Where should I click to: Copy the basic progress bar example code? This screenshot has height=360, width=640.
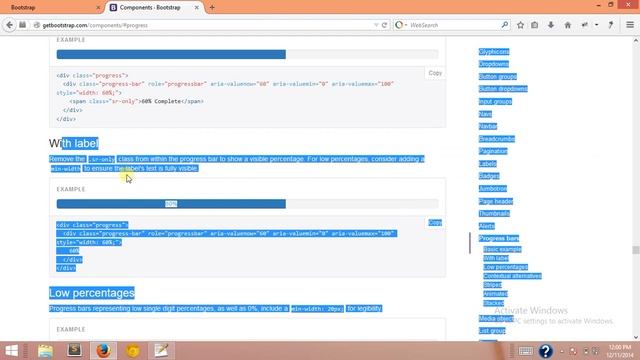(435, 73)
